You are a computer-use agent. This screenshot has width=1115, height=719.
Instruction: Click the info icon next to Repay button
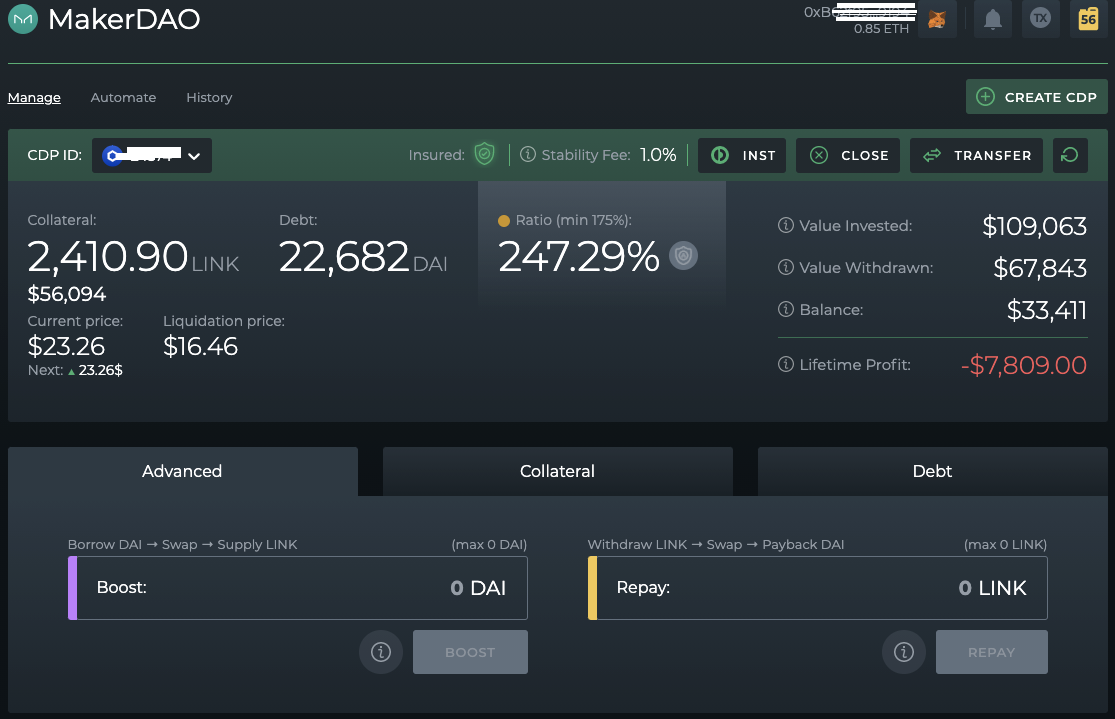pos(904,651)
